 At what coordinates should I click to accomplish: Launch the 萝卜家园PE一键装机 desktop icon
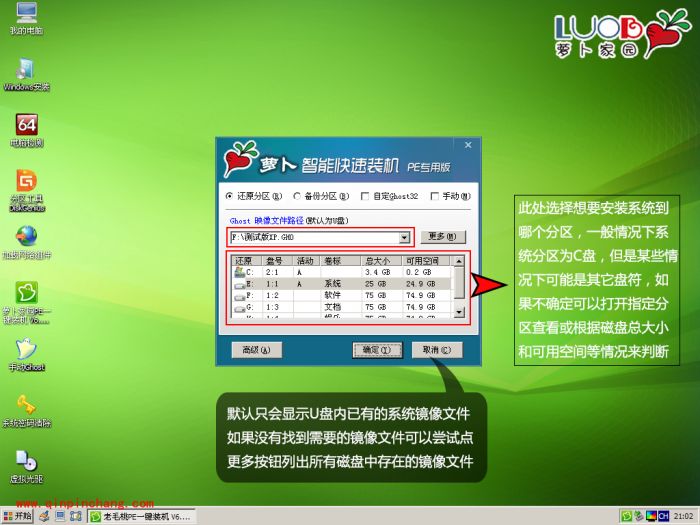point(26,302)
